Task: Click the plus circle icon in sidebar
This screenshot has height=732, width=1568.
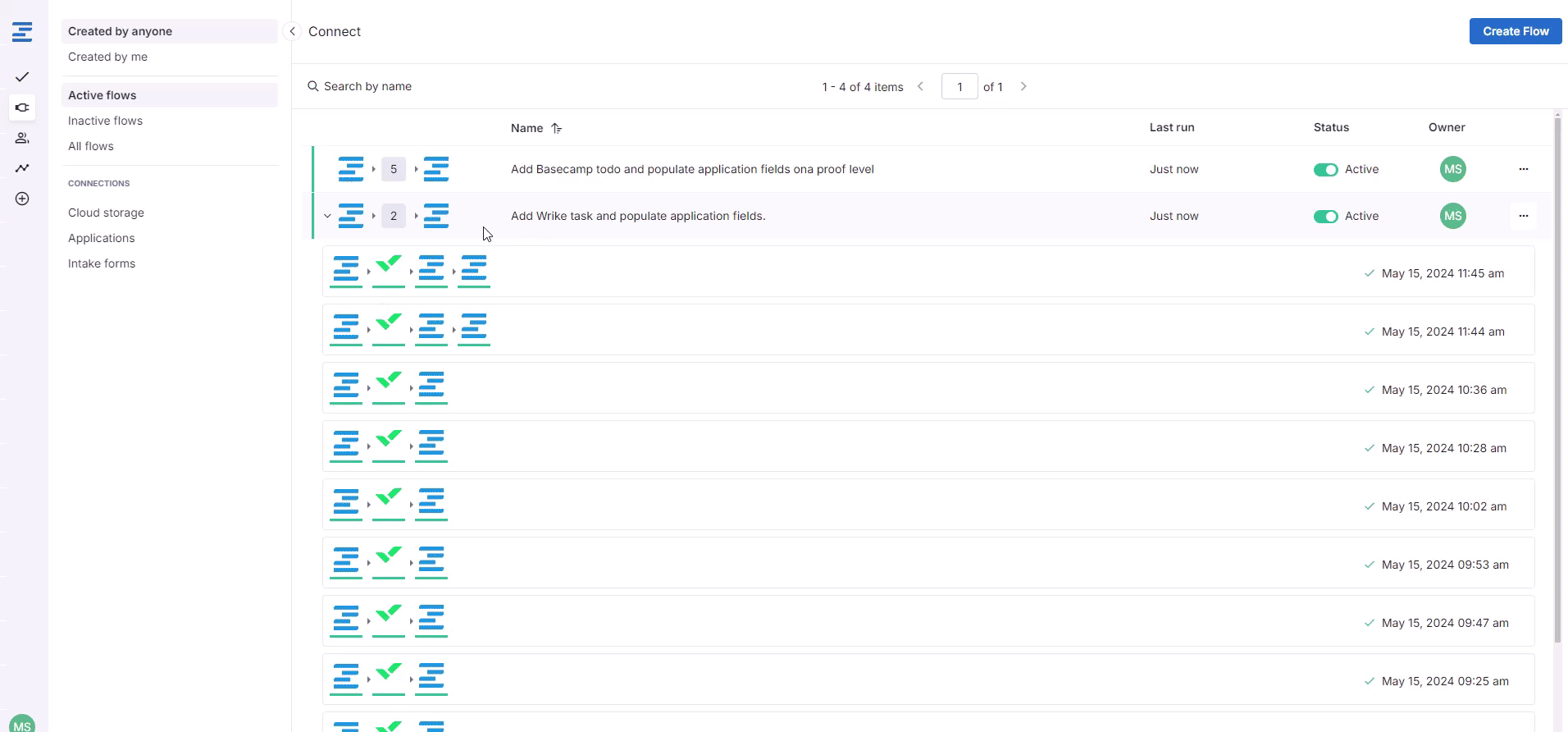Action: tap(22, 199)
